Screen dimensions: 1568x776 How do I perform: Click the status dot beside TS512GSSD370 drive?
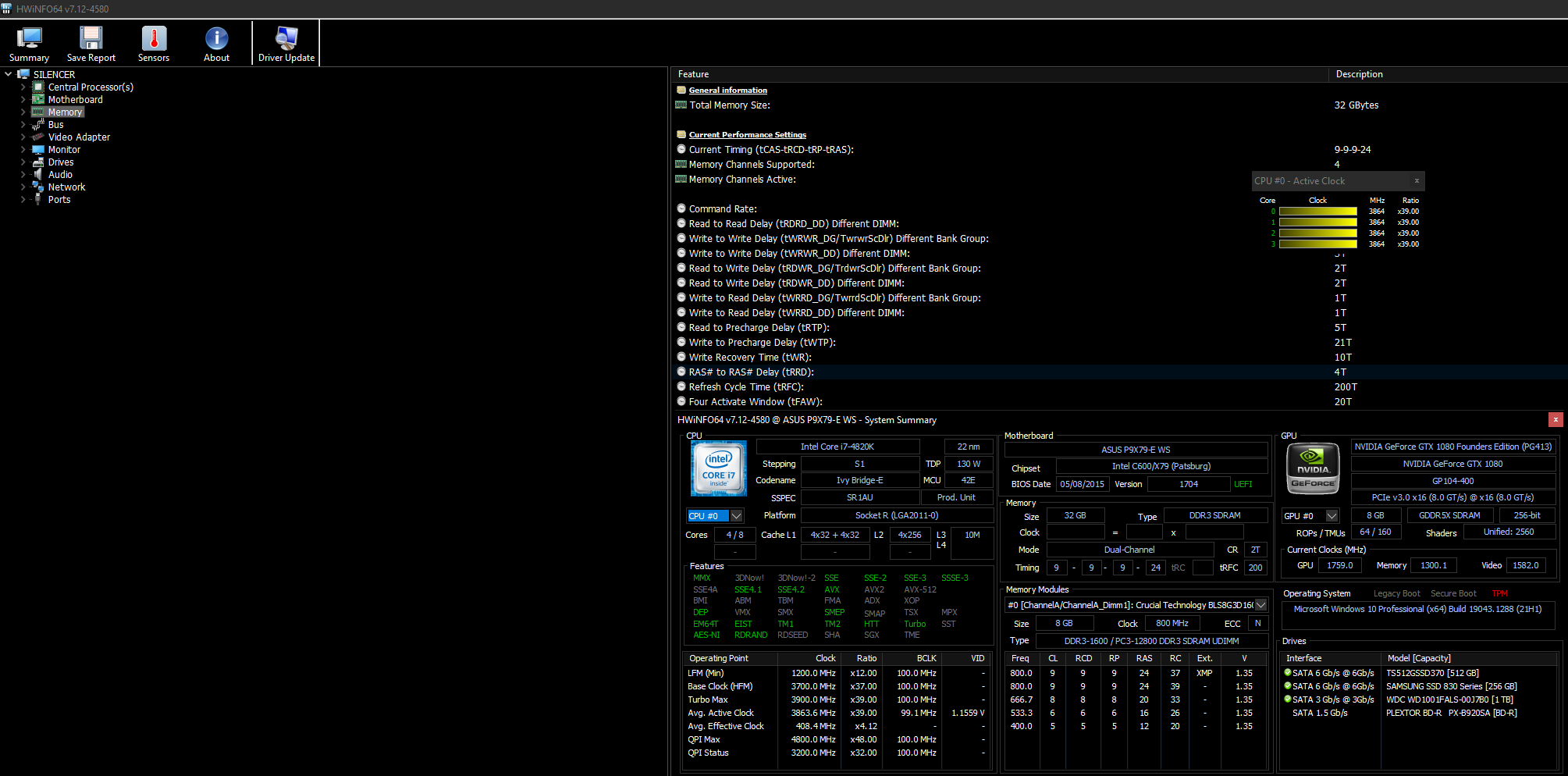[x=1288, y=672]
